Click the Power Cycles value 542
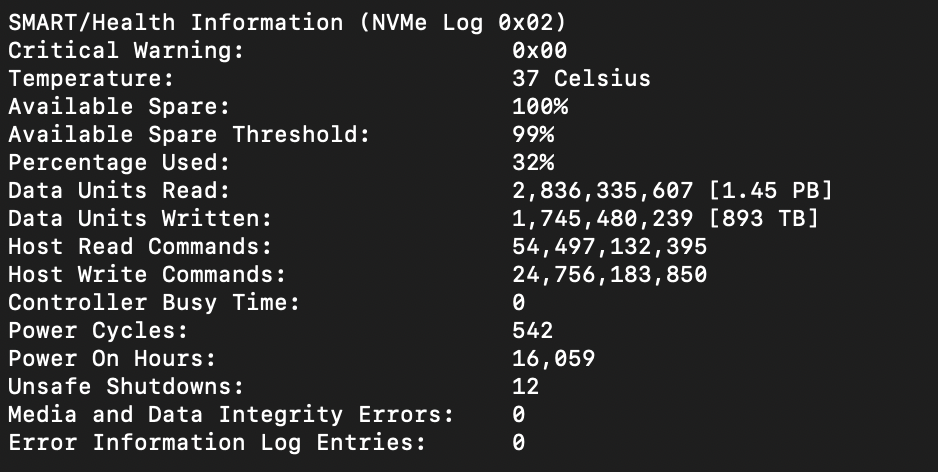 (533, 331)
